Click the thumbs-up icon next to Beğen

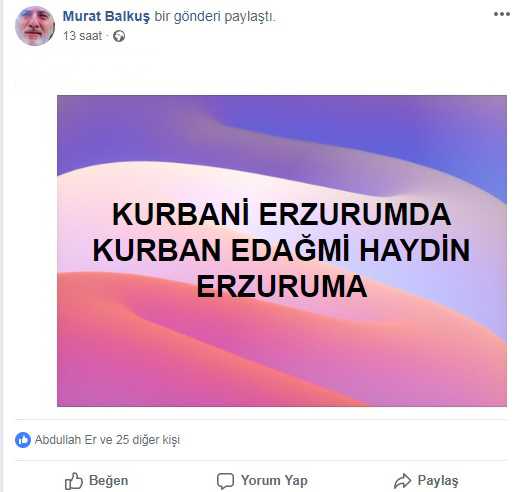(x=74, y=481)
